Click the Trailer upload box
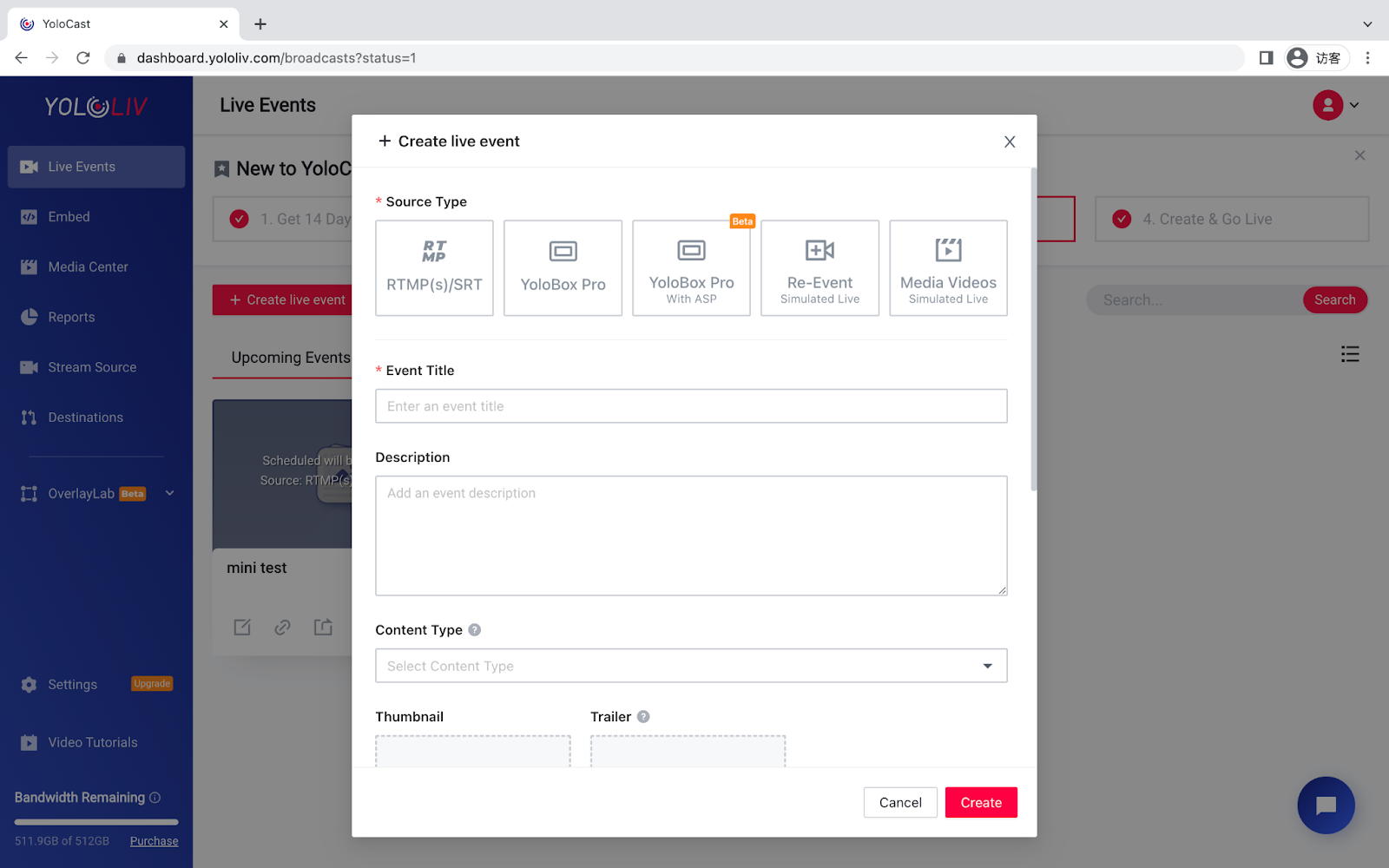 click(x=688, y=752)
